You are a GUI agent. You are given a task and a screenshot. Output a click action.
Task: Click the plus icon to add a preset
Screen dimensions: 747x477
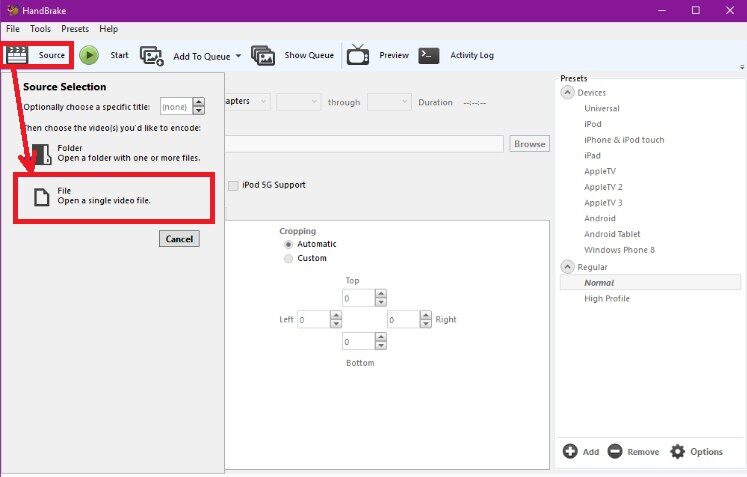coord(570,451)
